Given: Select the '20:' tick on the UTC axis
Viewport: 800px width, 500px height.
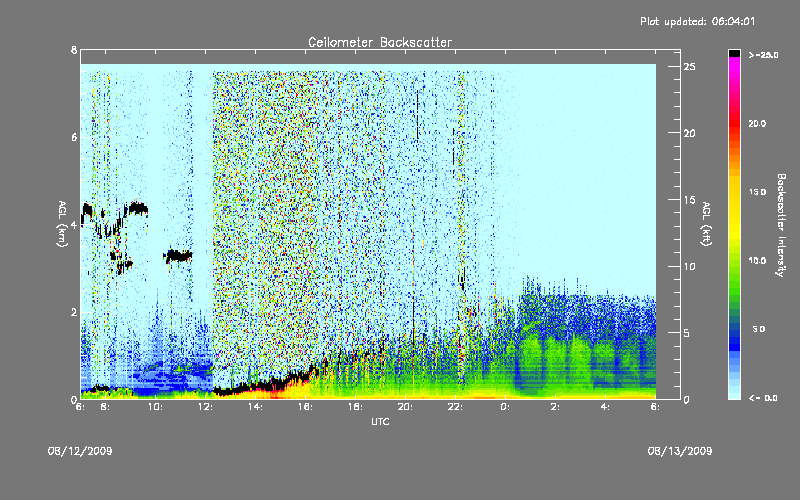Looking at the screenshot, I should 405,407.
